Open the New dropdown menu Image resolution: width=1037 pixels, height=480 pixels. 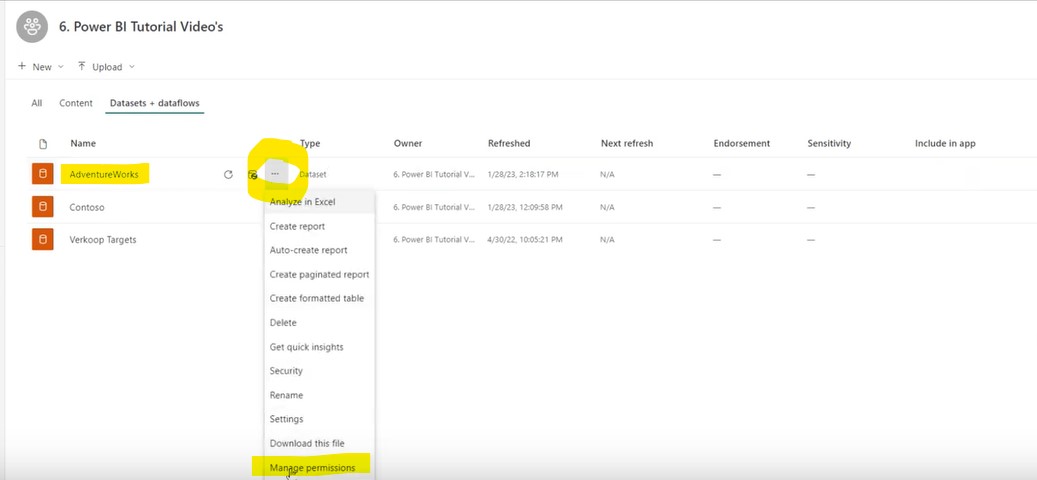(40, 67)
